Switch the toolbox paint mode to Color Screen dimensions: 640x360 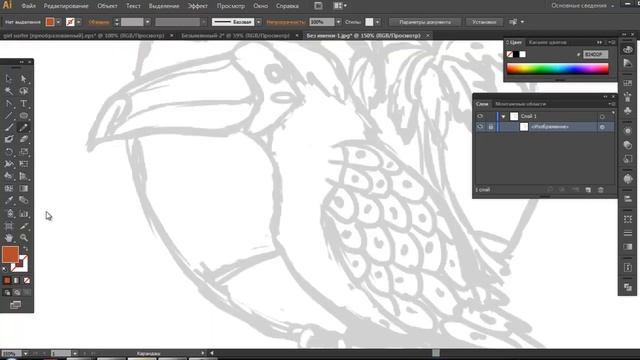[x=7, y=280]
